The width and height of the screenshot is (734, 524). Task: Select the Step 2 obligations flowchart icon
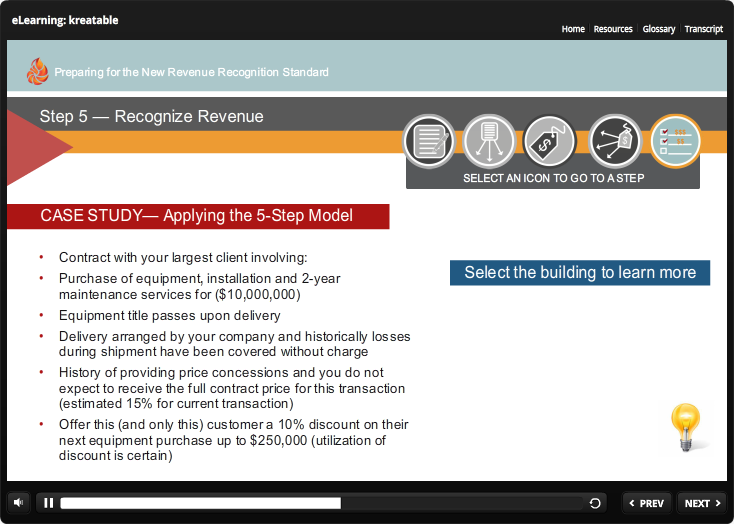(490, 141)
